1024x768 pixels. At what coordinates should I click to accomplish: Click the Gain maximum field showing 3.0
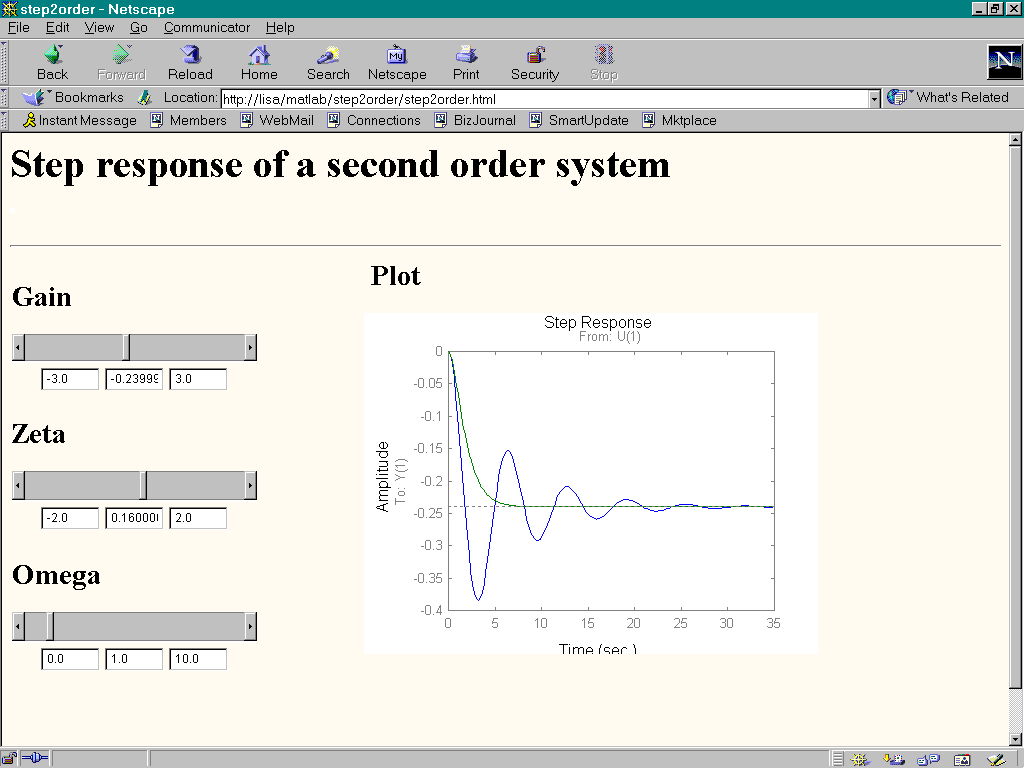198,379
